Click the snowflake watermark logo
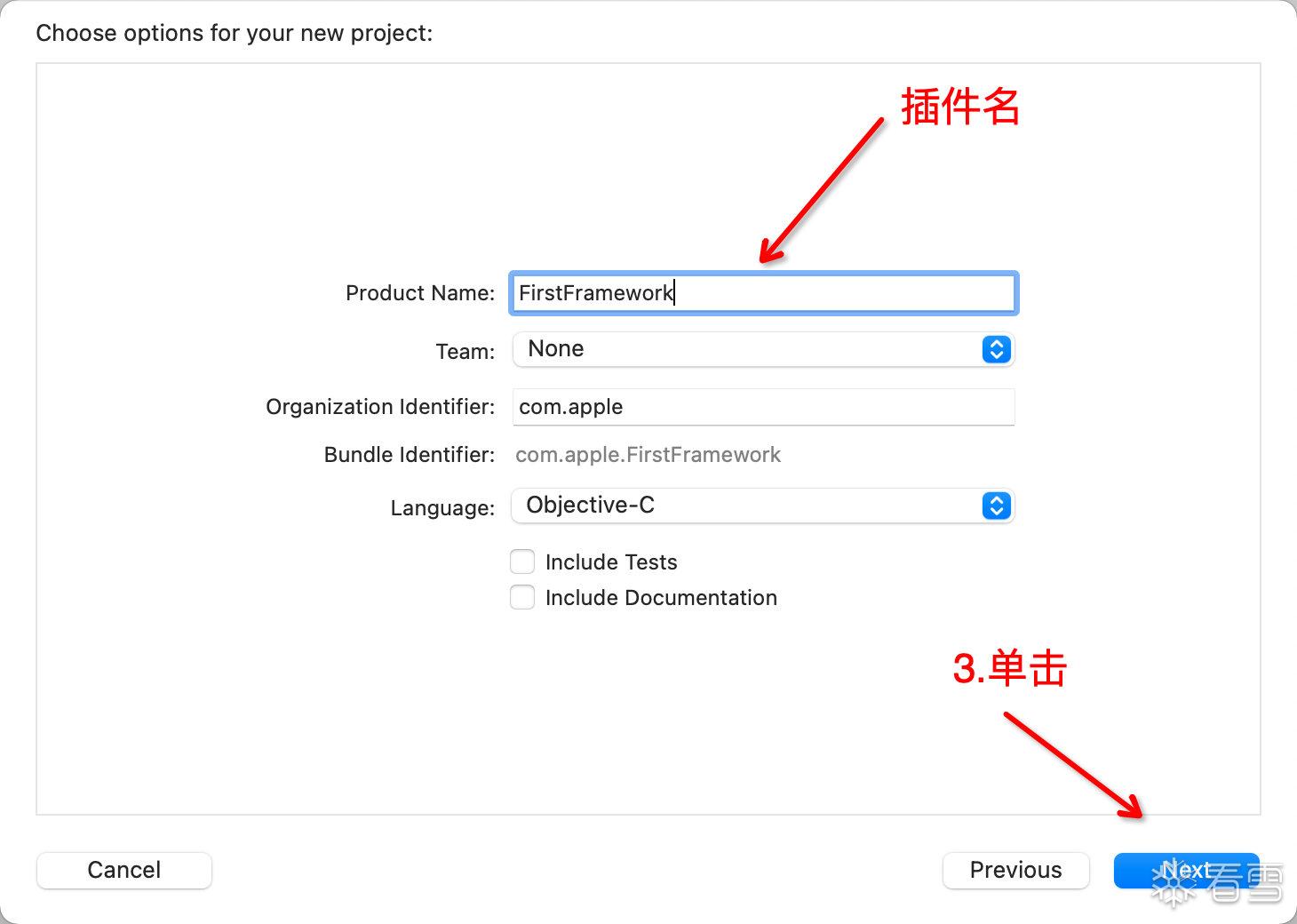The height and width of the screenshot is (924, 1297). (1175, 882)
